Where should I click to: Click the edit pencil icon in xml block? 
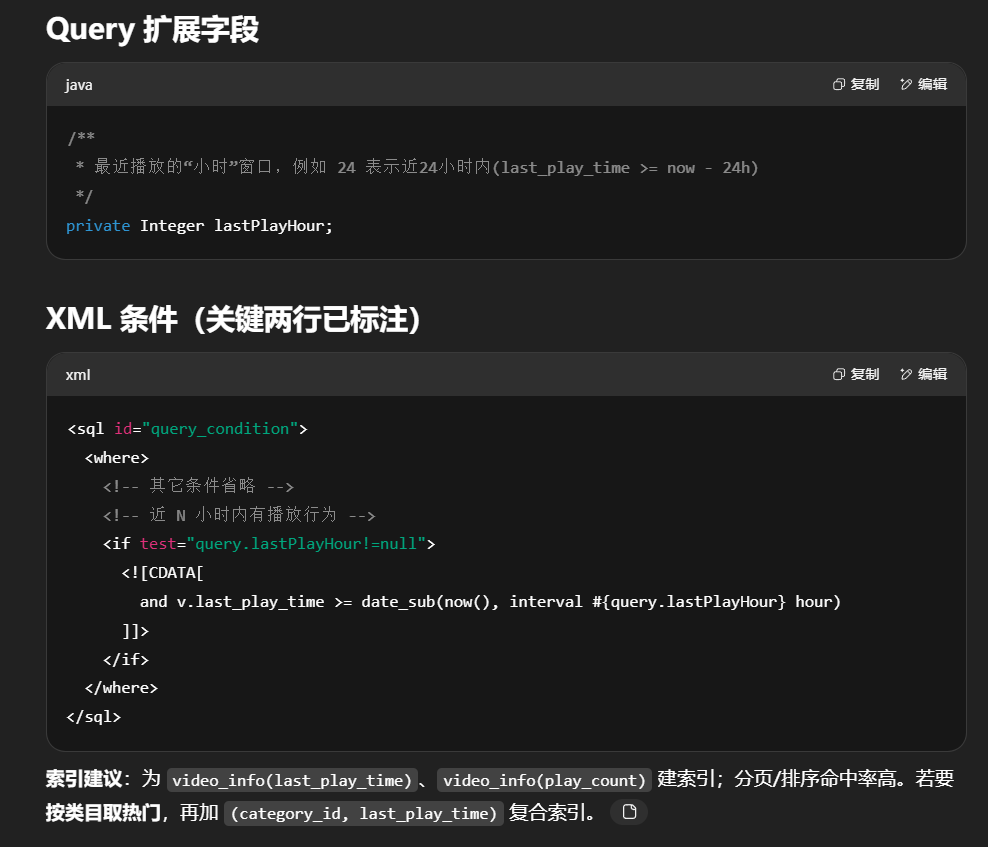tap(906, 374)
